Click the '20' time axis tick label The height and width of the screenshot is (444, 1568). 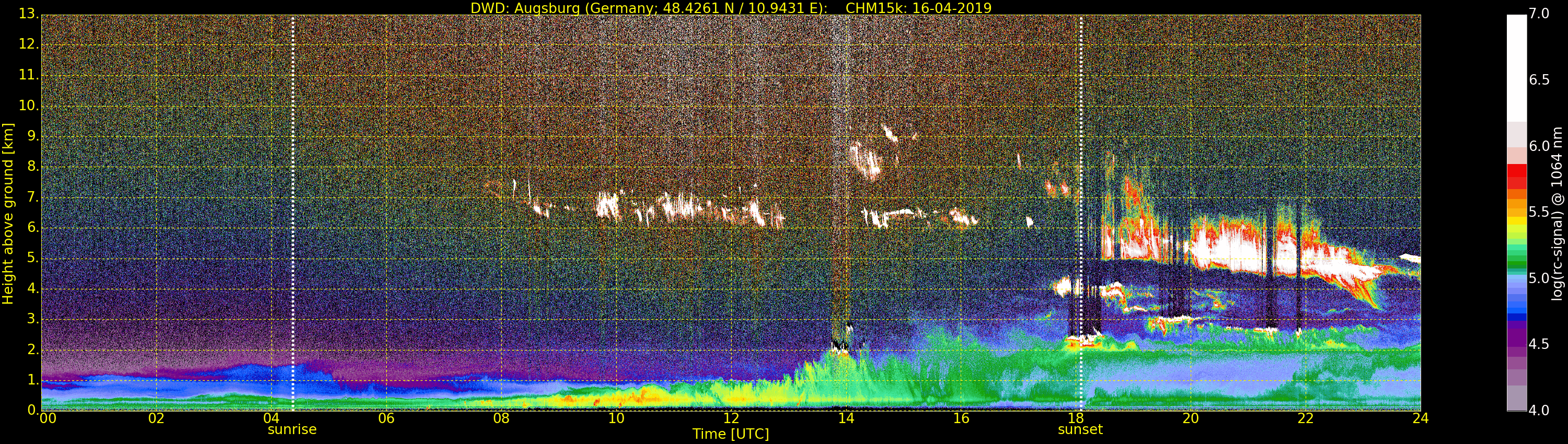pos(1191,418)
